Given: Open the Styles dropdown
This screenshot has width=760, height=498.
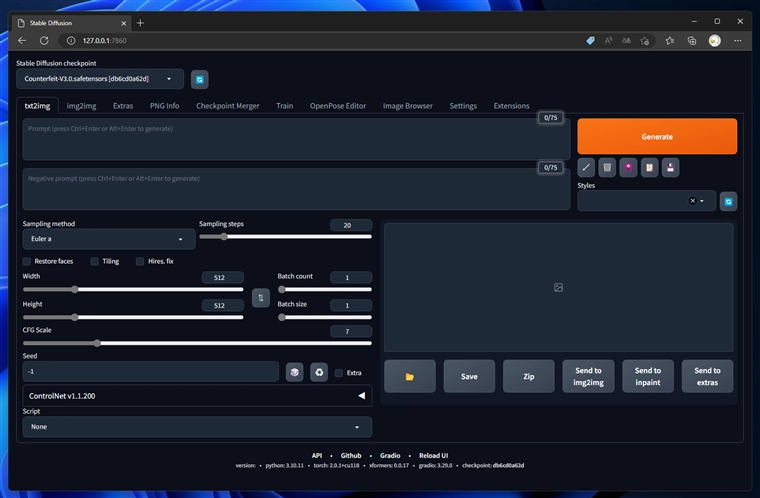Looking at the screenshot, I should coord(646,201).
